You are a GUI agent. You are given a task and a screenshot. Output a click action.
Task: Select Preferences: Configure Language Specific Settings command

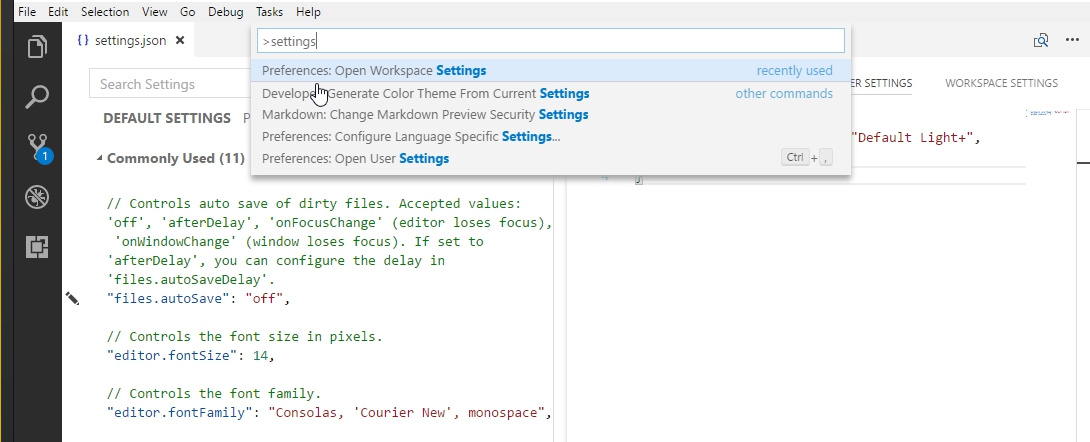[551, 136]
